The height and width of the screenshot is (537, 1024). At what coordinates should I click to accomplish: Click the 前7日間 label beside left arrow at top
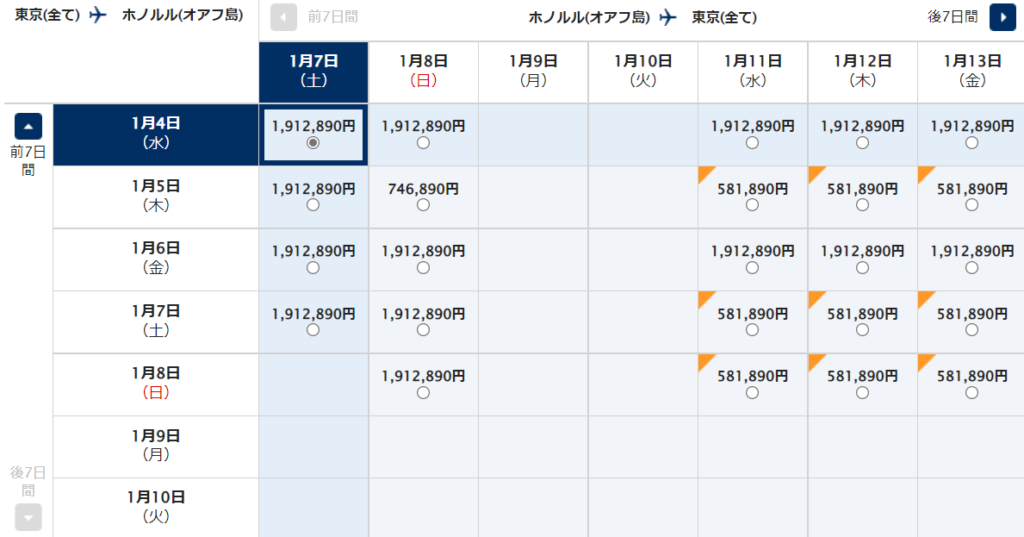[332, 17]
